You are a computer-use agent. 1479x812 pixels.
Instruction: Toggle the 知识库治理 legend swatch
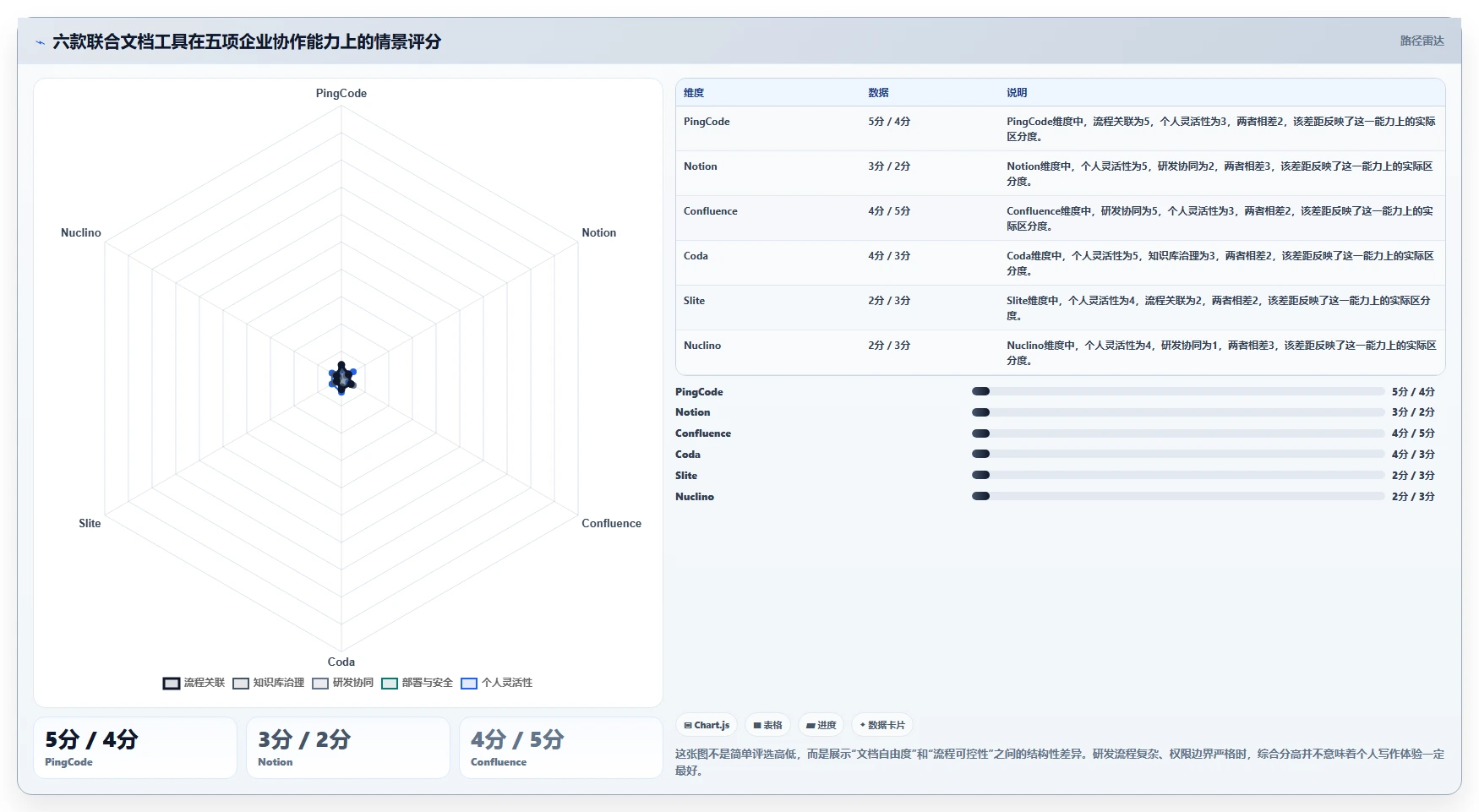[x=241, y=684]
